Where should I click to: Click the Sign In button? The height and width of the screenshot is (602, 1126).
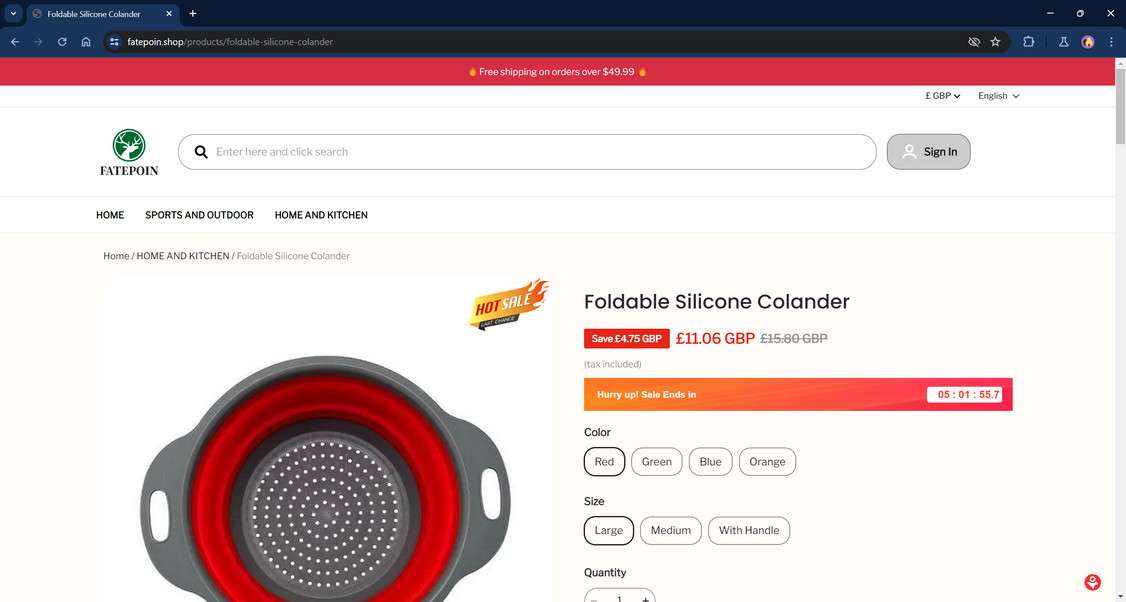point(929,152)
